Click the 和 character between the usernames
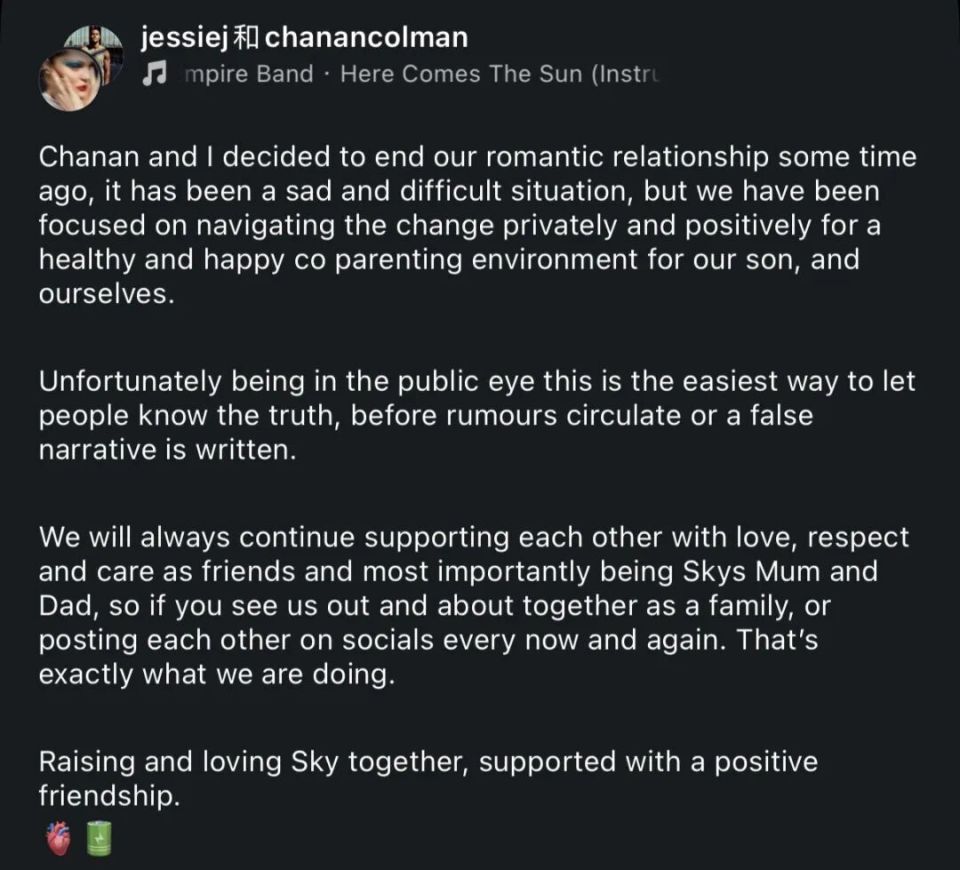960x870 pixels. [247, 38]
